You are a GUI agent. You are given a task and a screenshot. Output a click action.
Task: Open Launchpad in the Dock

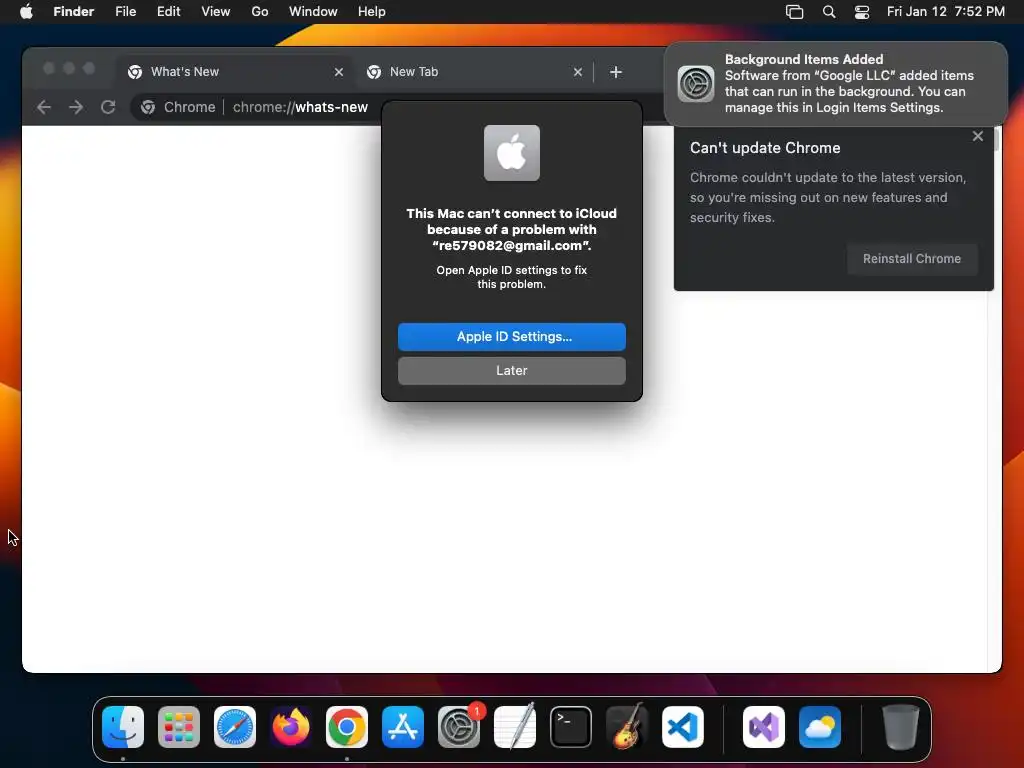click(179, 727)
